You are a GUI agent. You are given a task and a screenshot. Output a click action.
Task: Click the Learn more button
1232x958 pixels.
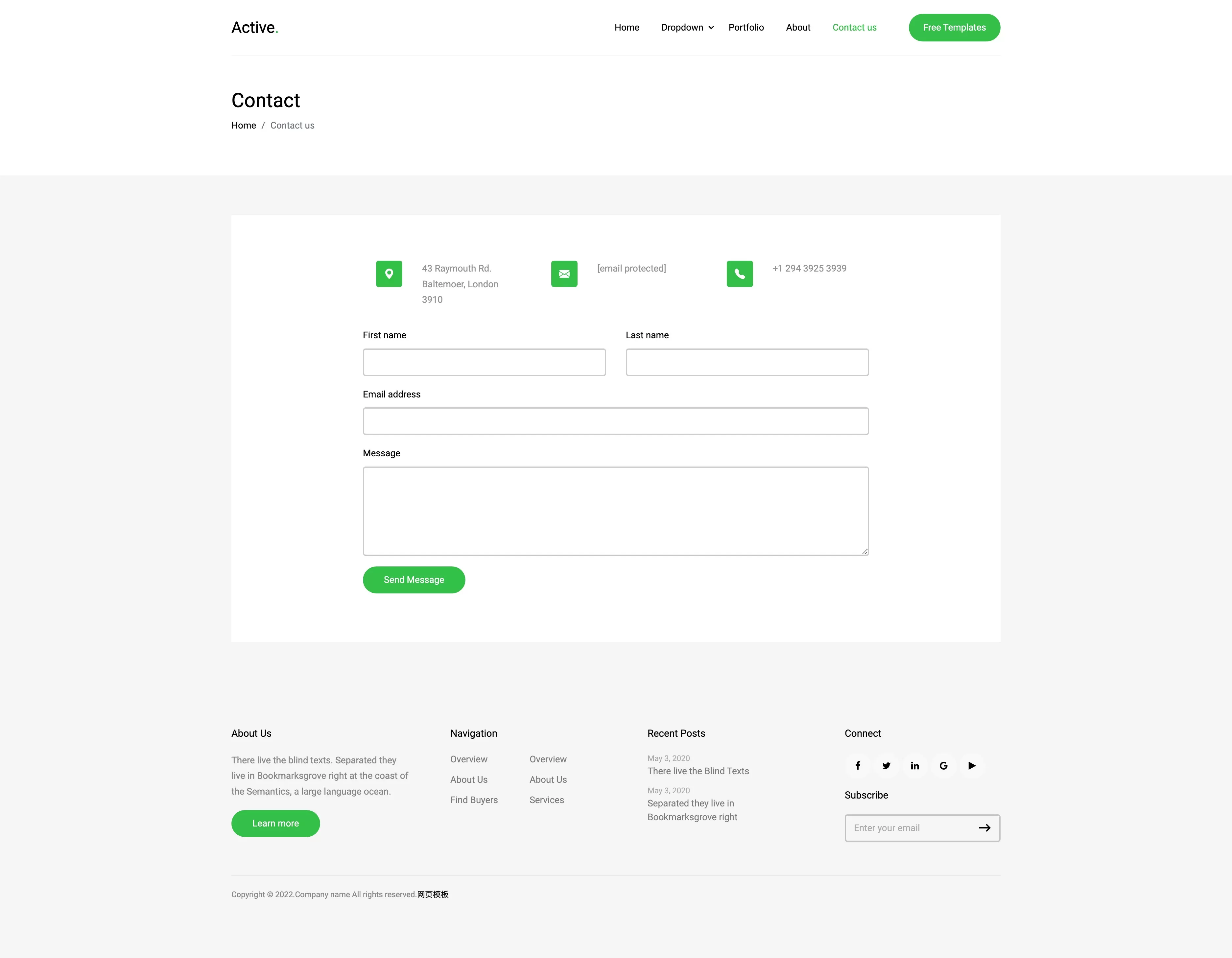(x=275, y=823)
